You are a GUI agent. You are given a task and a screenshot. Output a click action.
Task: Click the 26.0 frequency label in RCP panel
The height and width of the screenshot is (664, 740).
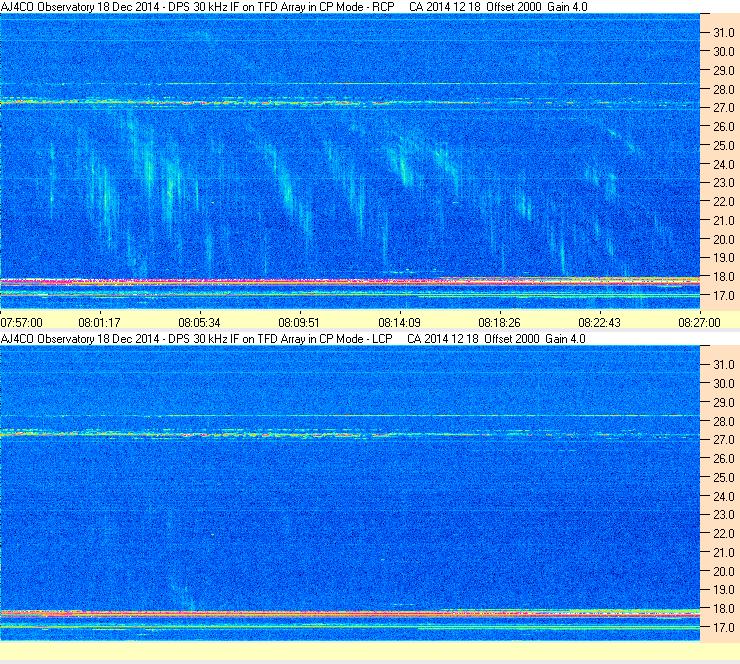tap(724, 127)
